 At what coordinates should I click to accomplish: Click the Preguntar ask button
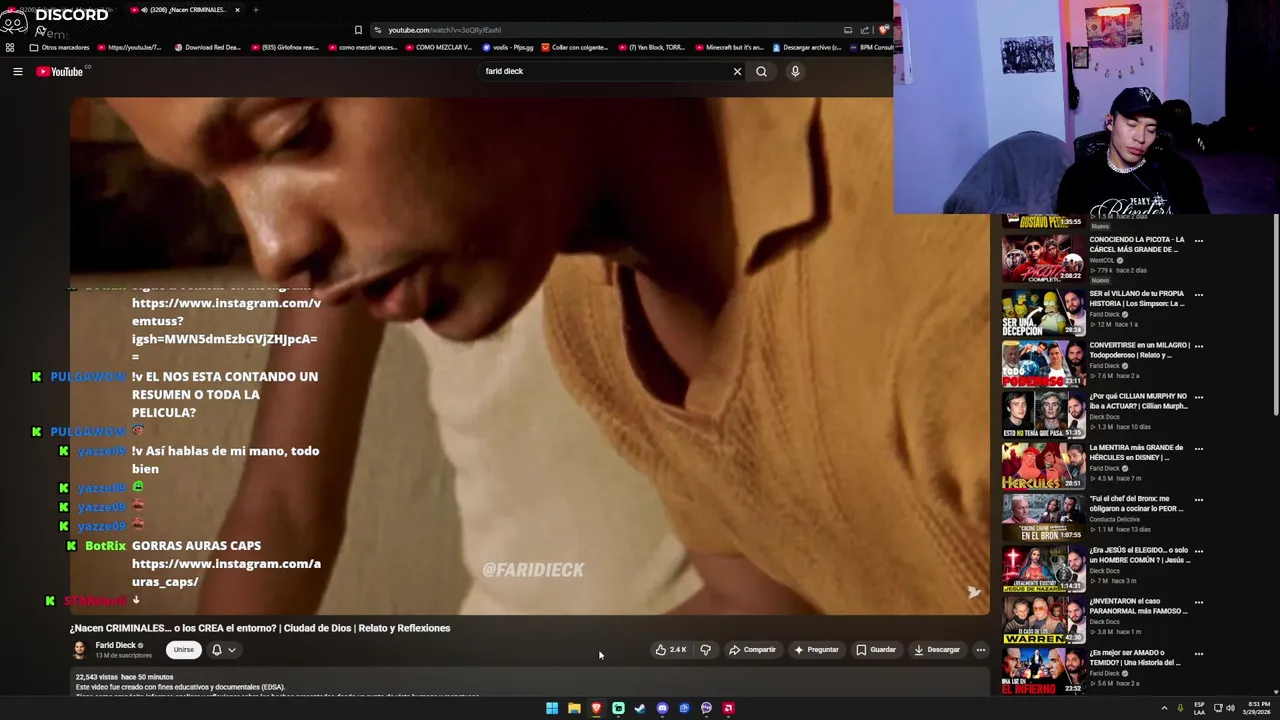coord(816,650)
